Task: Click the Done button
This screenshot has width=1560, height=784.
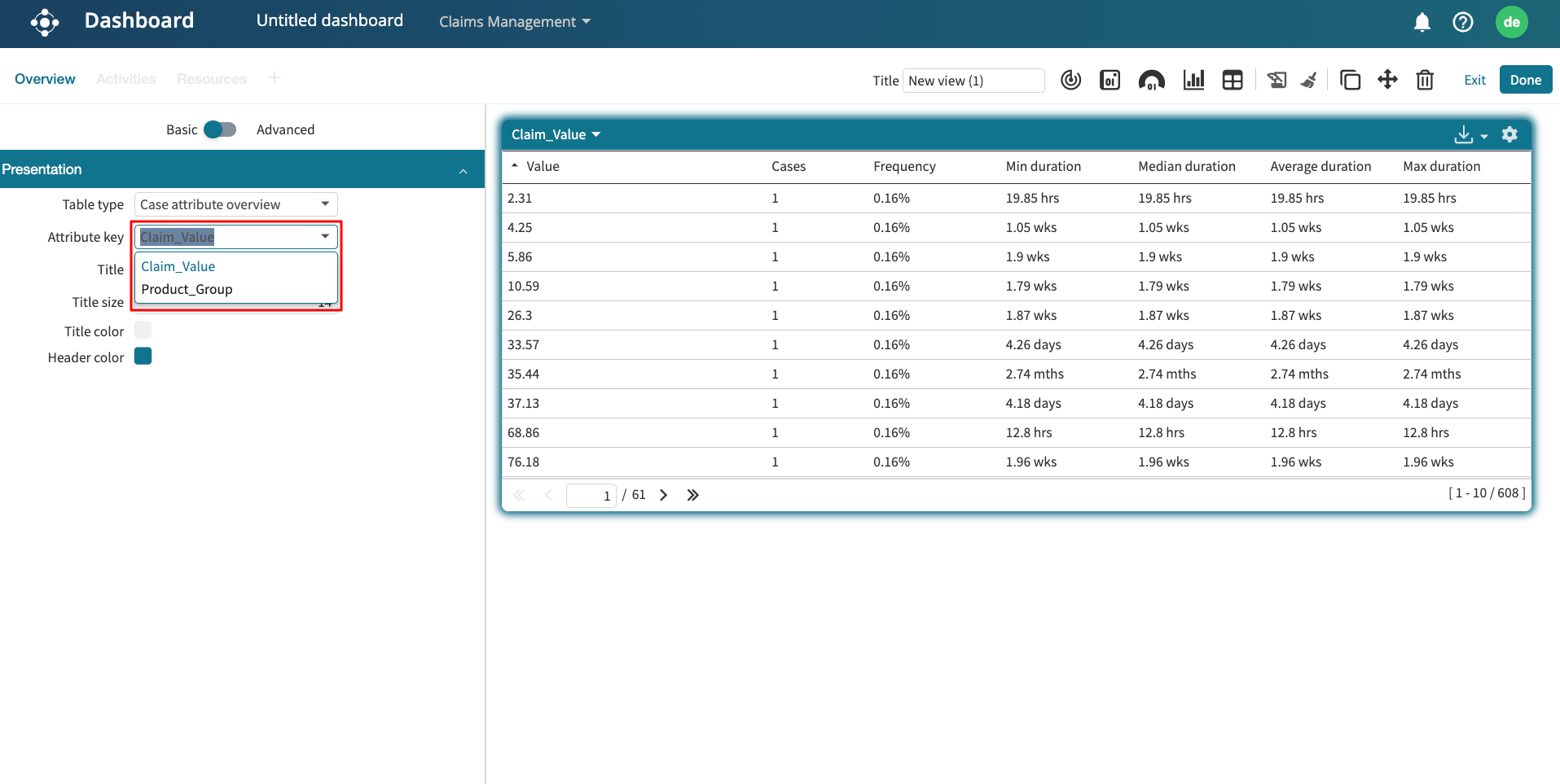Action: [x=1525, y=80]
